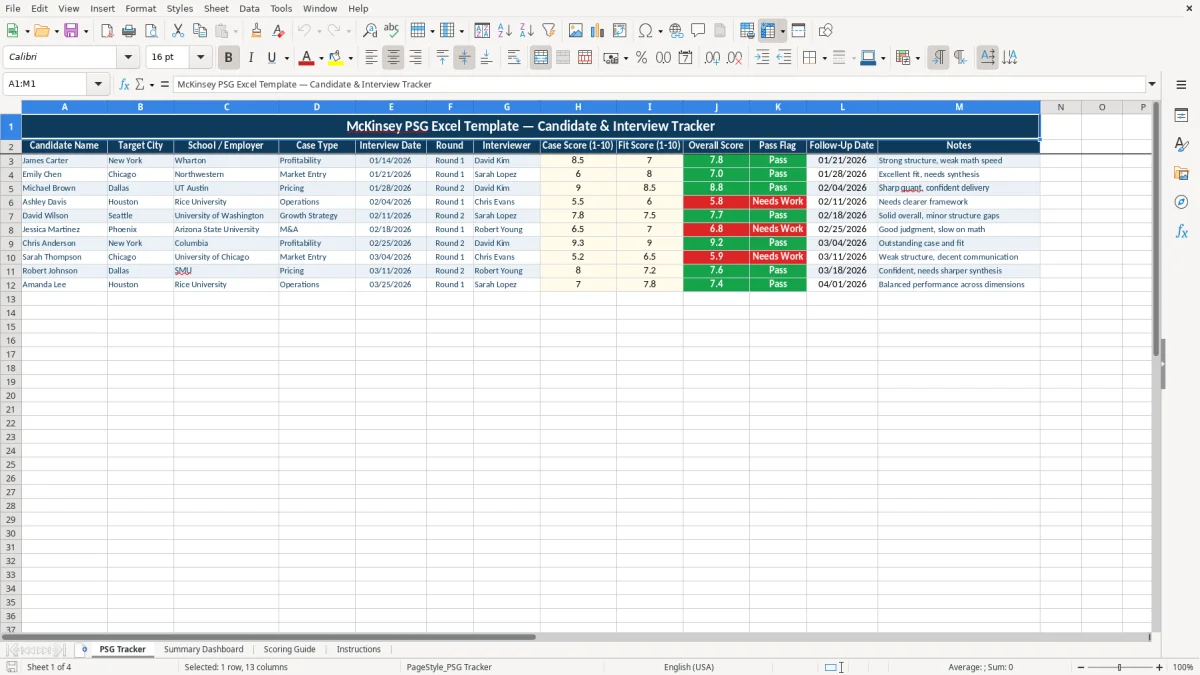Click the Insert Hyperlink icon
Viewport: 1200px width, 675px height.
(676, 31)
